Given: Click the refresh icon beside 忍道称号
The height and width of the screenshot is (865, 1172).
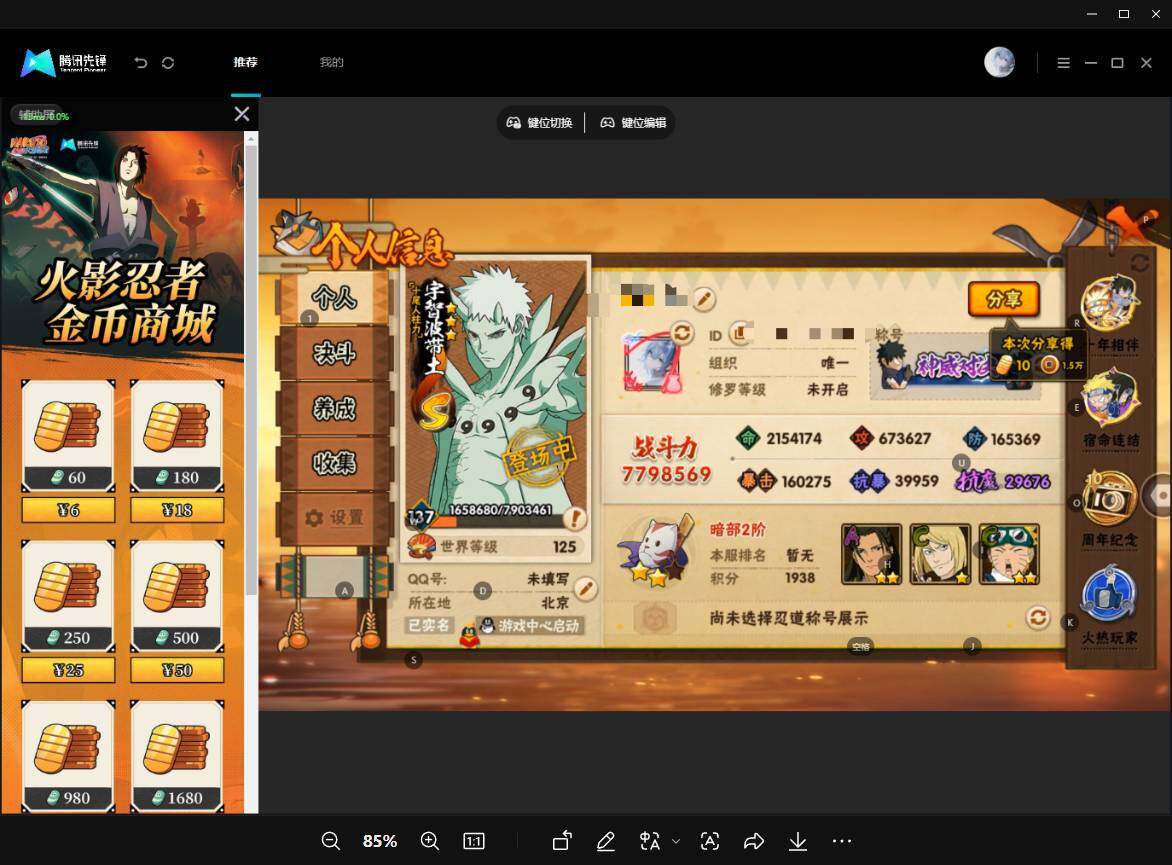Looking at the screenshot, I should (x=1037, y=618).
